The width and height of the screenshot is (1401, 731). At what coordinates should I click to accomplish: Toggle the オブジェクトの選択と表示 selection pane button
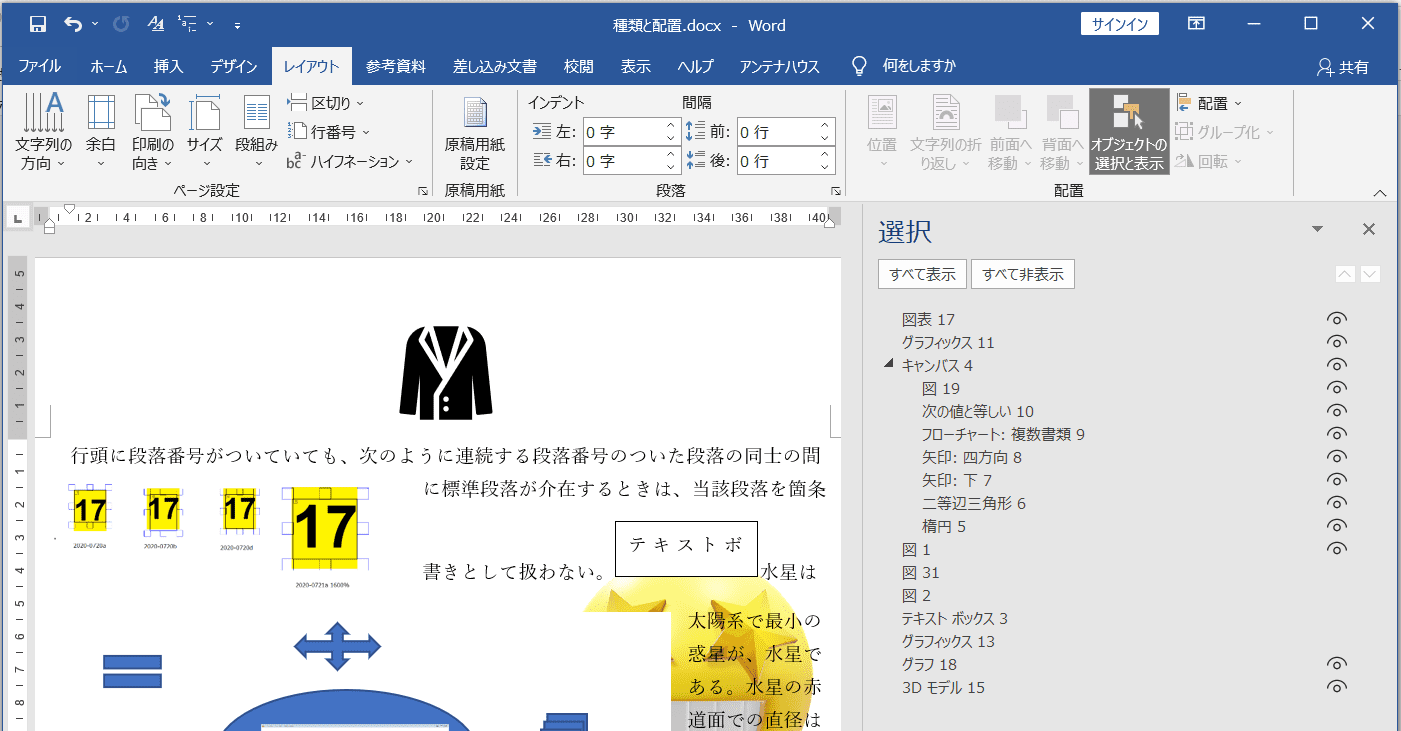point(1129,131)
